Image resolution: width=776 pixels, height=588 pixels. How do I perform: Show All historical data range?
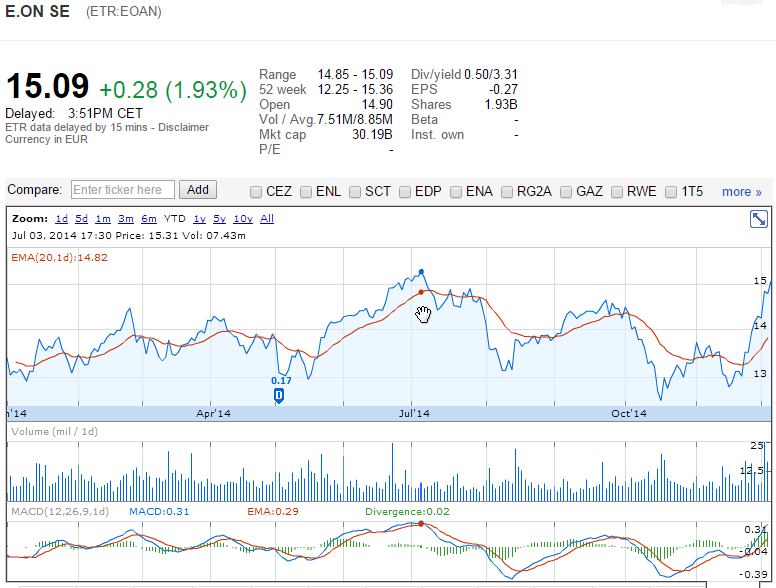click(x=267, y=219)
